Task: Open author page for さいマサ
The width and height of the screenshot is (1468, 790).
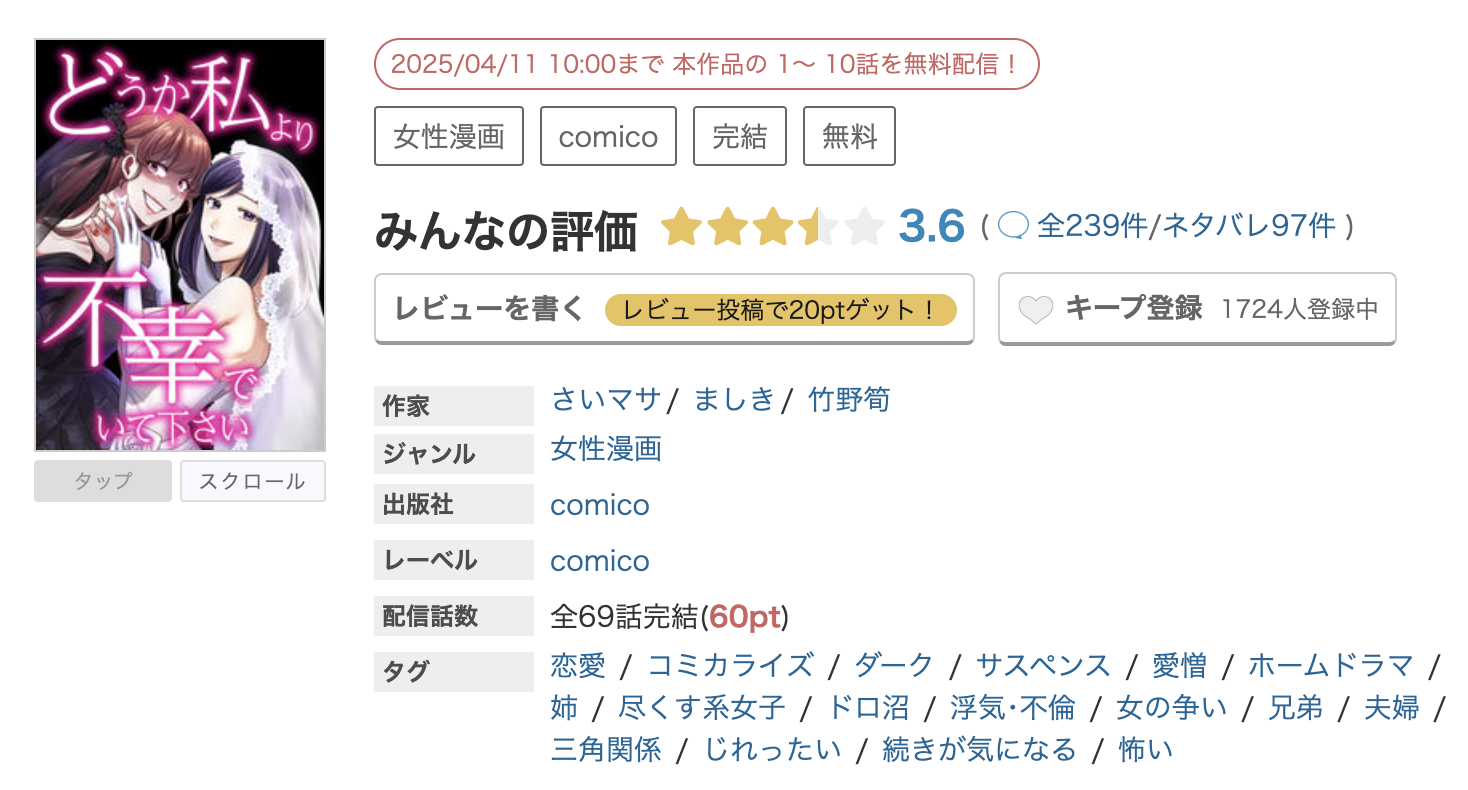Action: pos(605,399)
